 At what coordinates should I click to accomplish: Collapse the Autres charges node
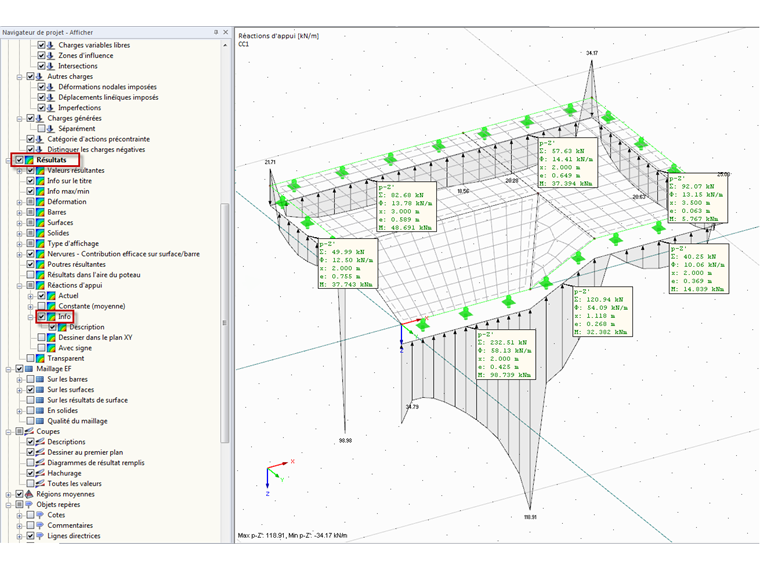tap(19, 76)
